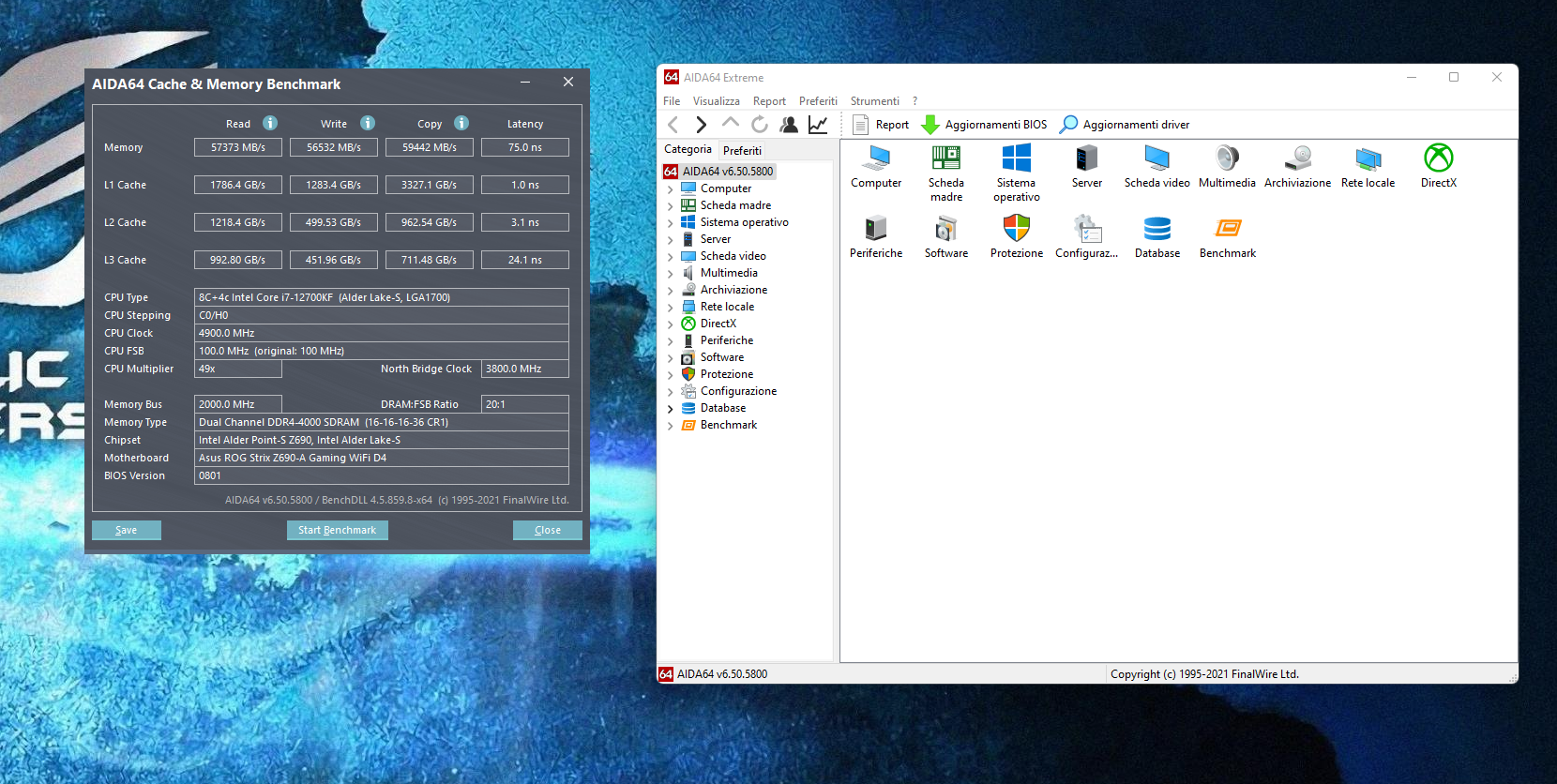The image size is (1557, 784).
Task: Click the Report toolbar button
Action: [881, 125]
